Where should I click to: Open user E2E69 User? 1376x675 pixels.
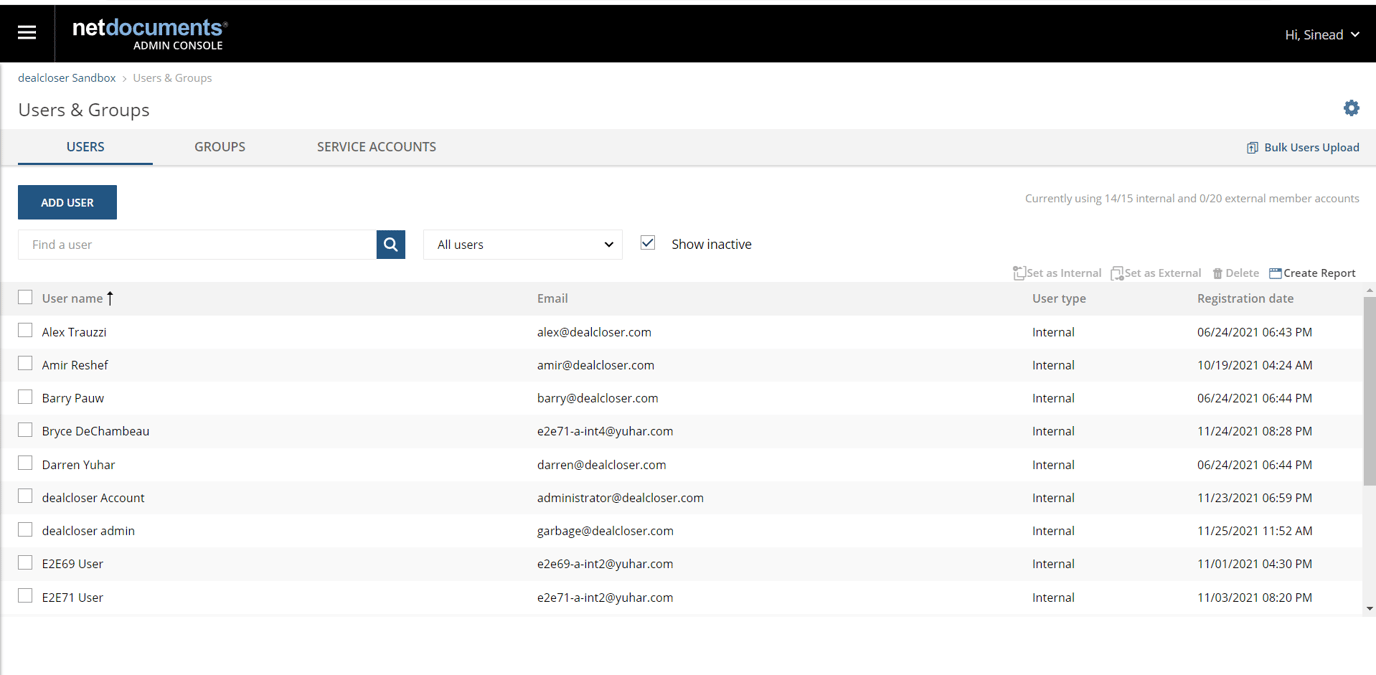click(73, 564)
